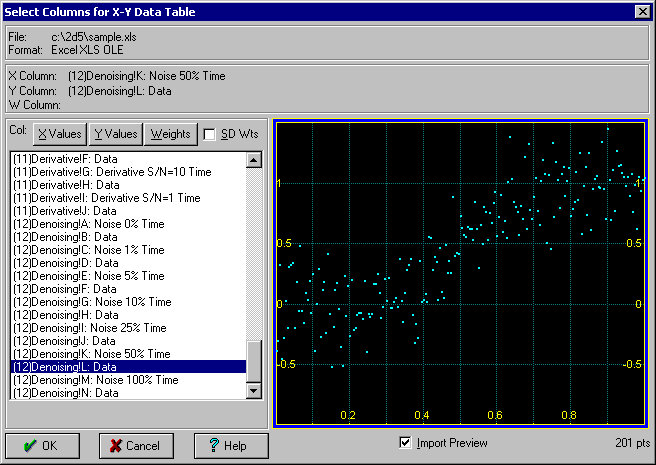656x465 pixels.
Task: Select '(12)Denoising!G: Noise 10% Time' row
Action: click(128, 302)
